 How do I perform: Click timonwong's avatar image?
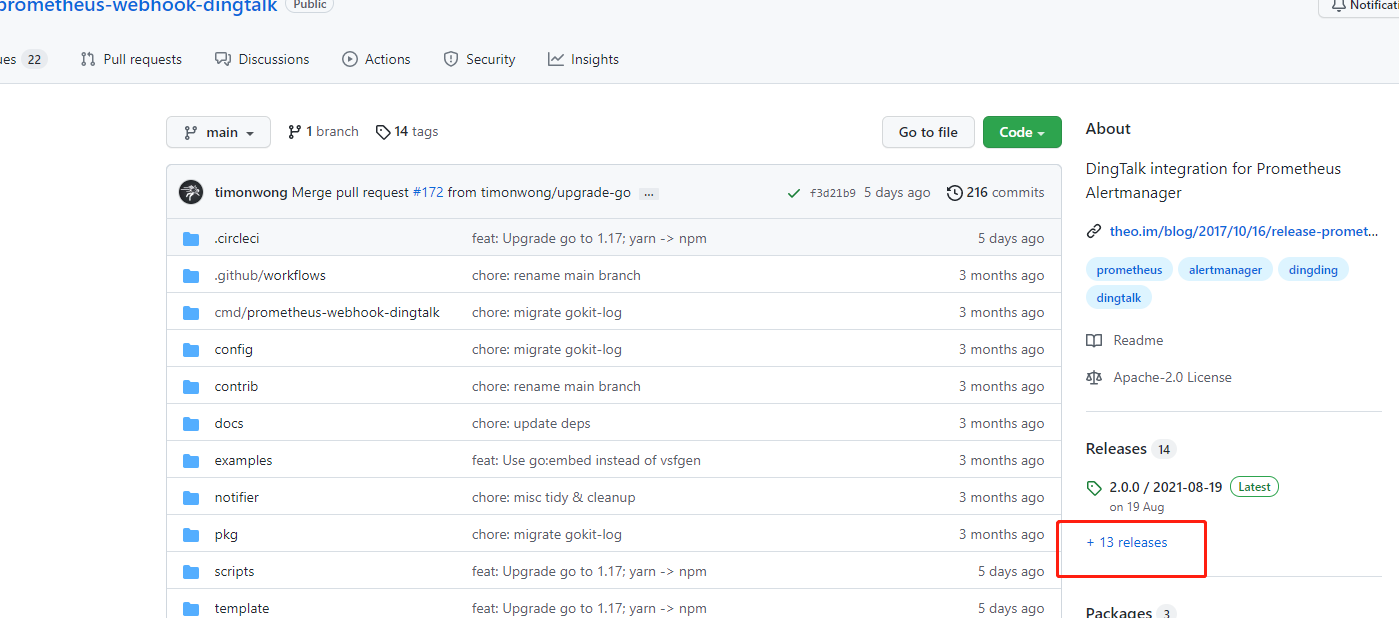pyautogui.click(x=191, y=192)
